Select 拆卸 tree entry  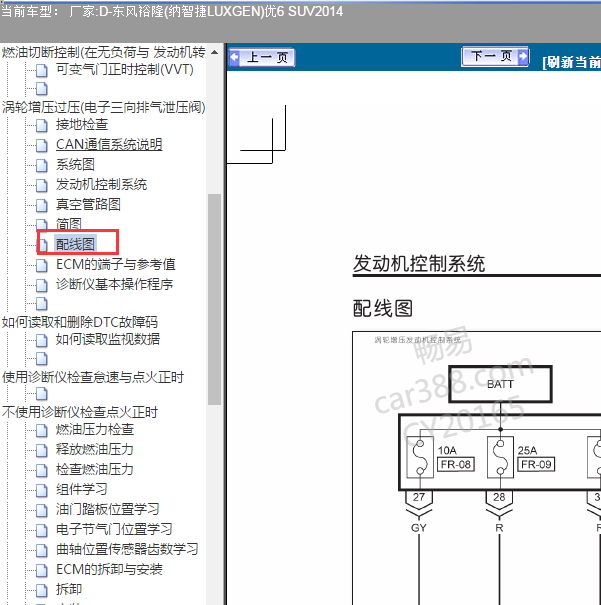(x=69, y=589)
